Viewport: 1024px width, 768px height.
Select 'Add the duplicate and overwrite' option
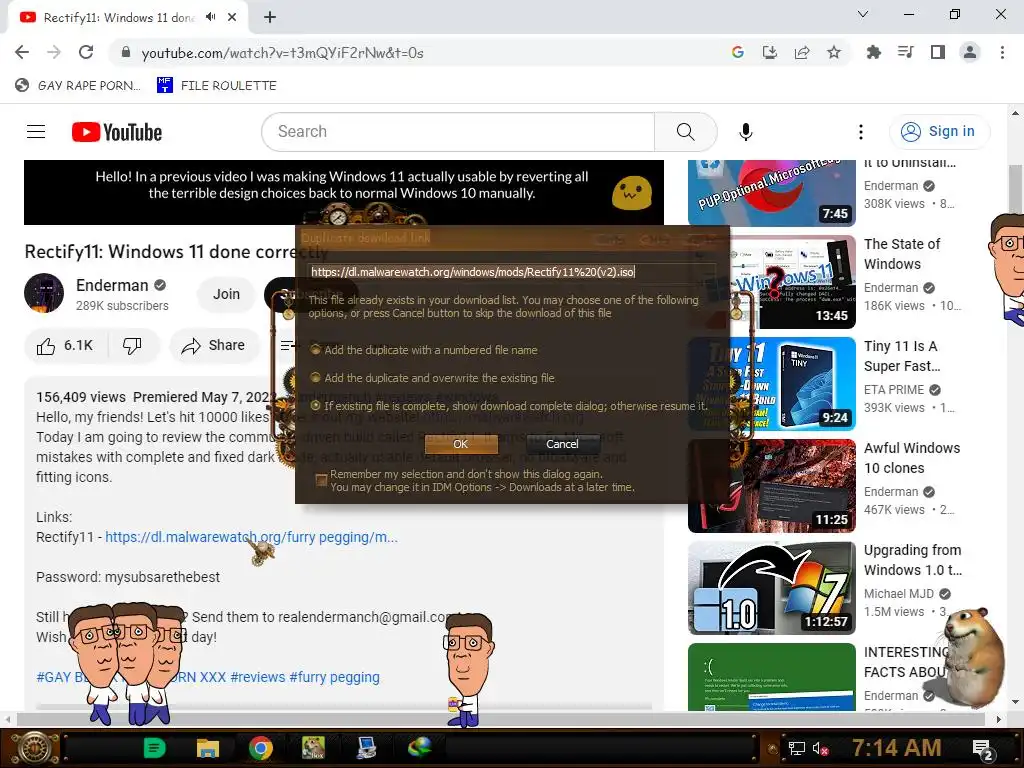(x=432, y=378)
